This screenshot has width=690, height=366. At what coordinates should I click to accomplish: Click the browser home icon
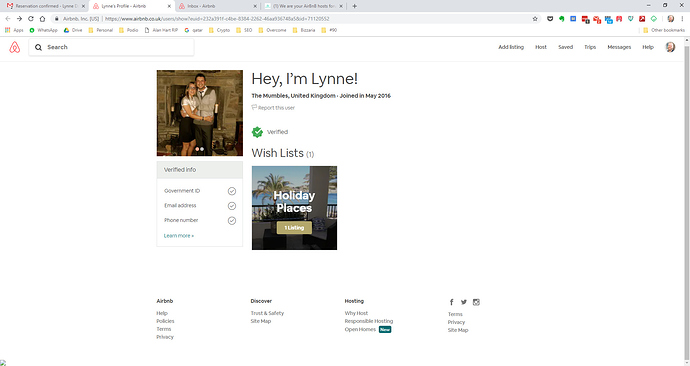[42, 18]
